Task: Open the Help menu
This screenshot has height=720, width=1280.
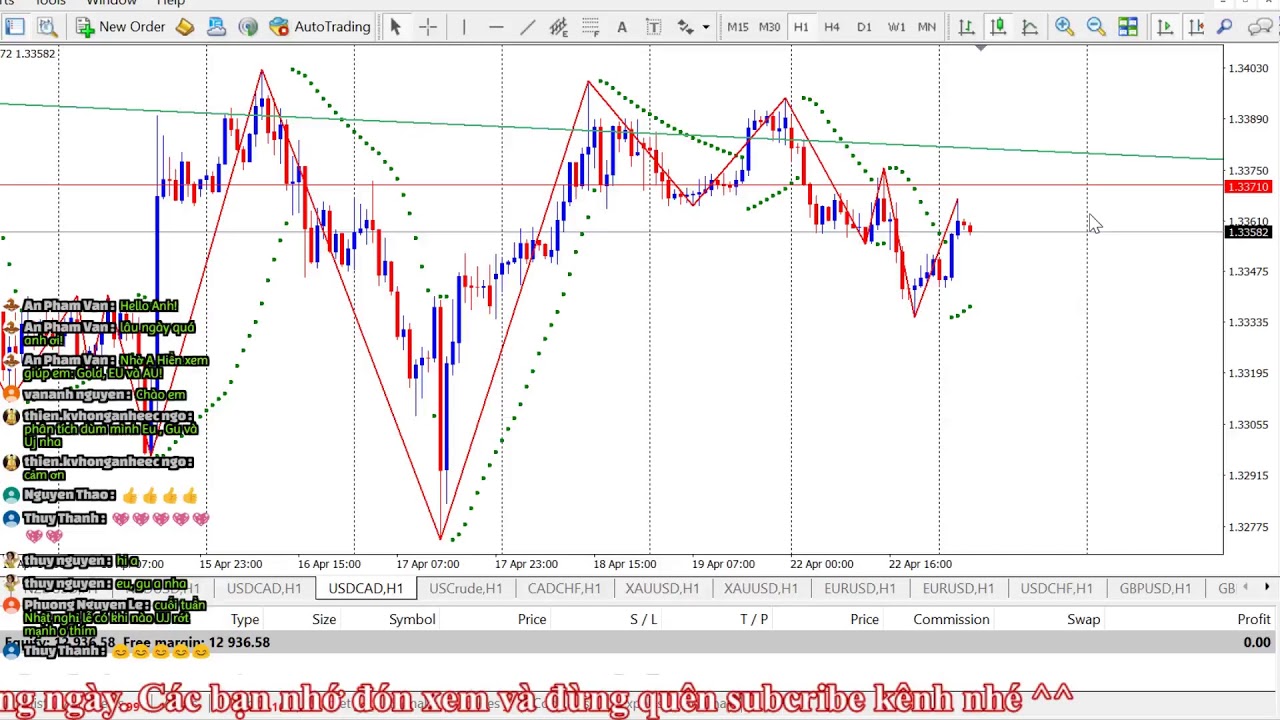Action: coord(170,3)
